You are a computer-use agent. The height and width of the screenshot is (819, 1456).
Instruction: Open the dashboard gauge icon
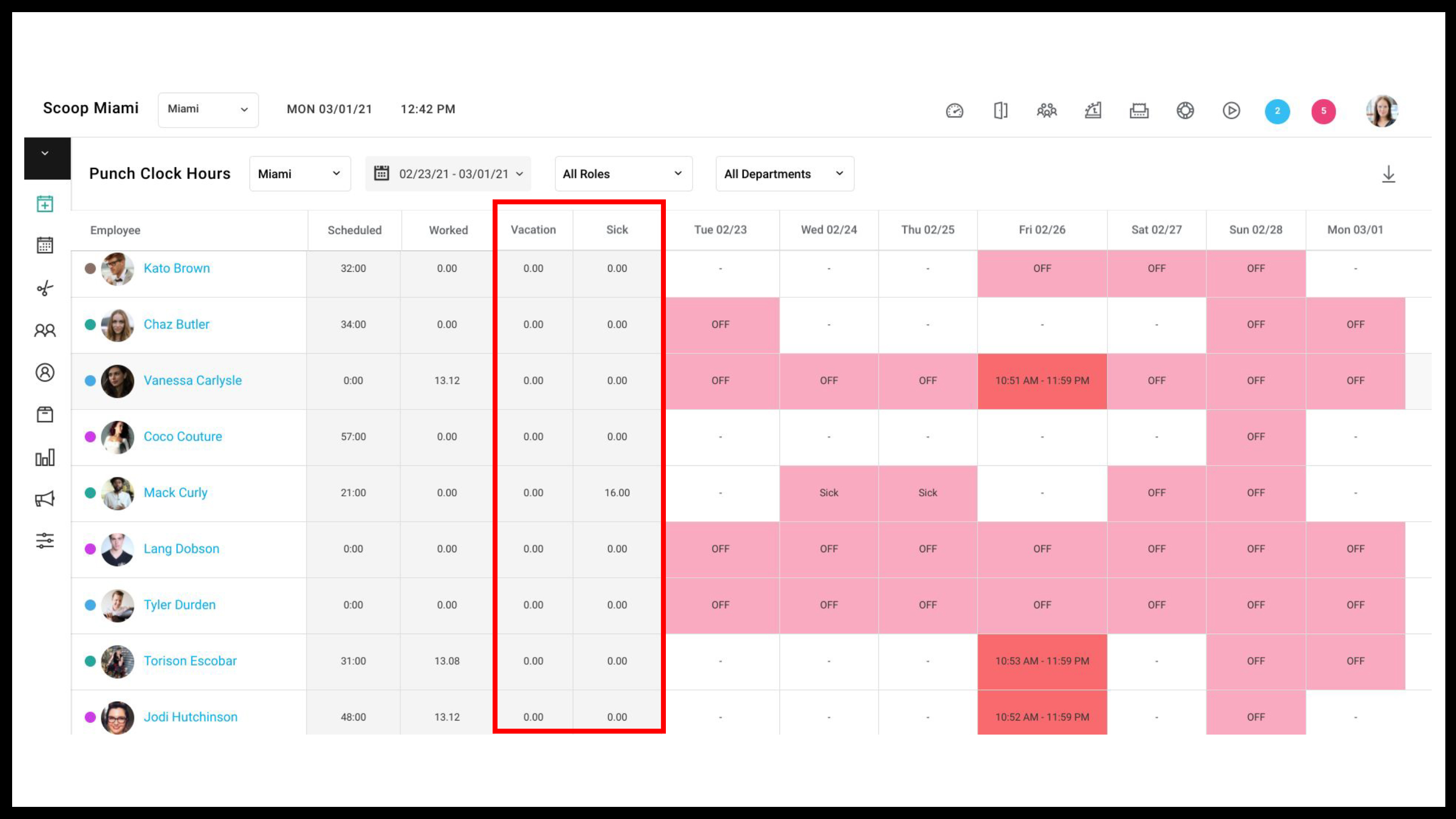pyautogui.click(x=954, y=111)
